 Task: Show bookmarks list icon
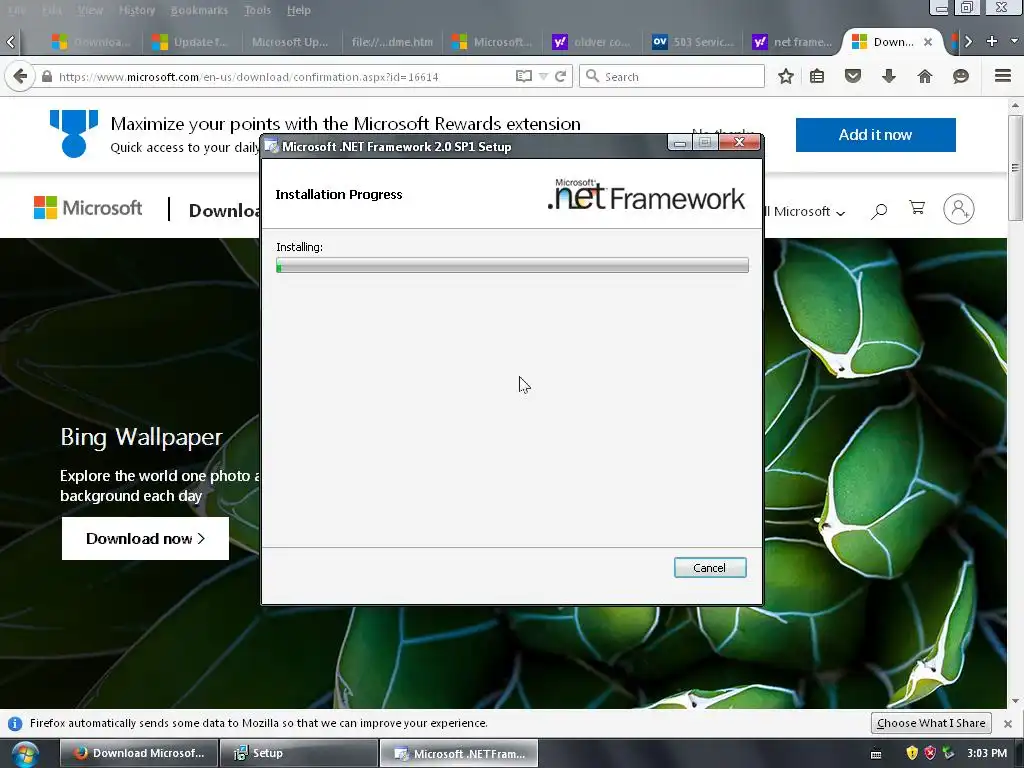point(816,76)
